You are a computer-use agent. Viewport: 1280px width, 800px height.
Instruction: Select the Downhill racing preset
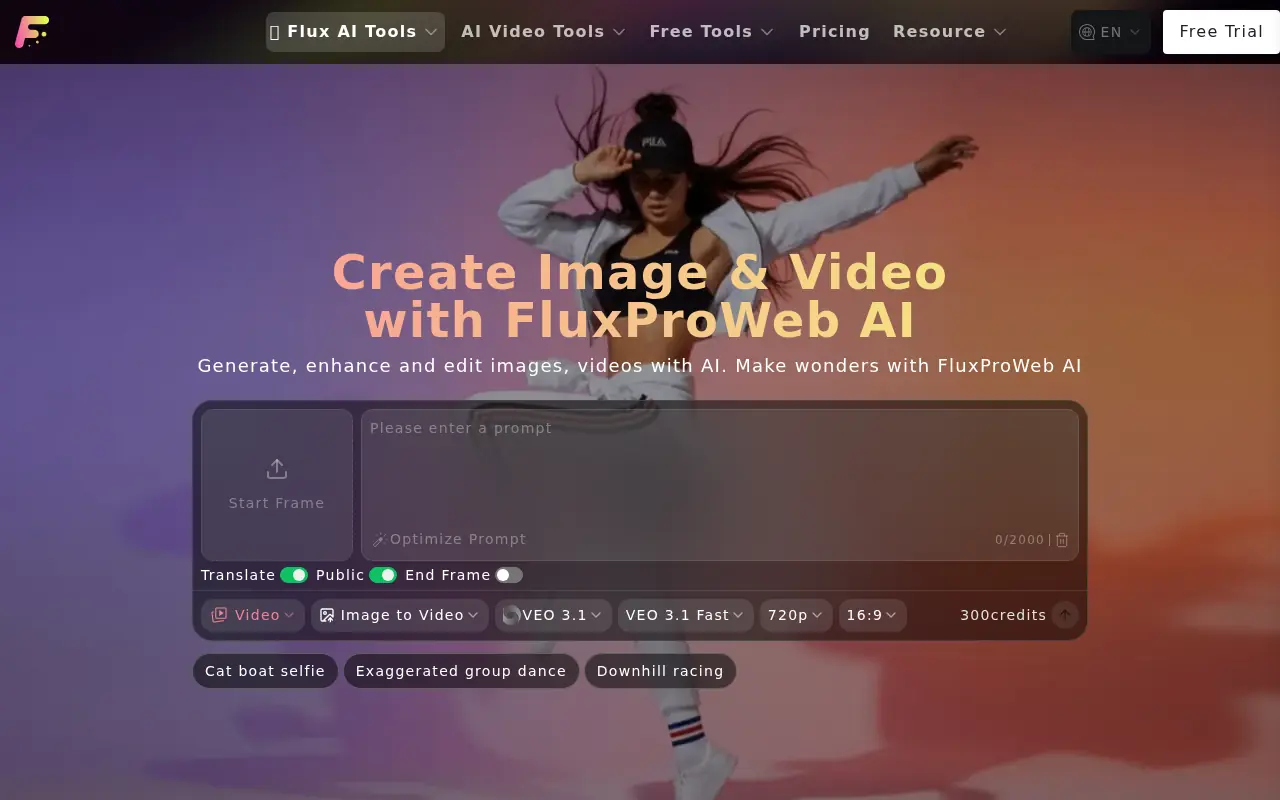[x=660, y=671]
